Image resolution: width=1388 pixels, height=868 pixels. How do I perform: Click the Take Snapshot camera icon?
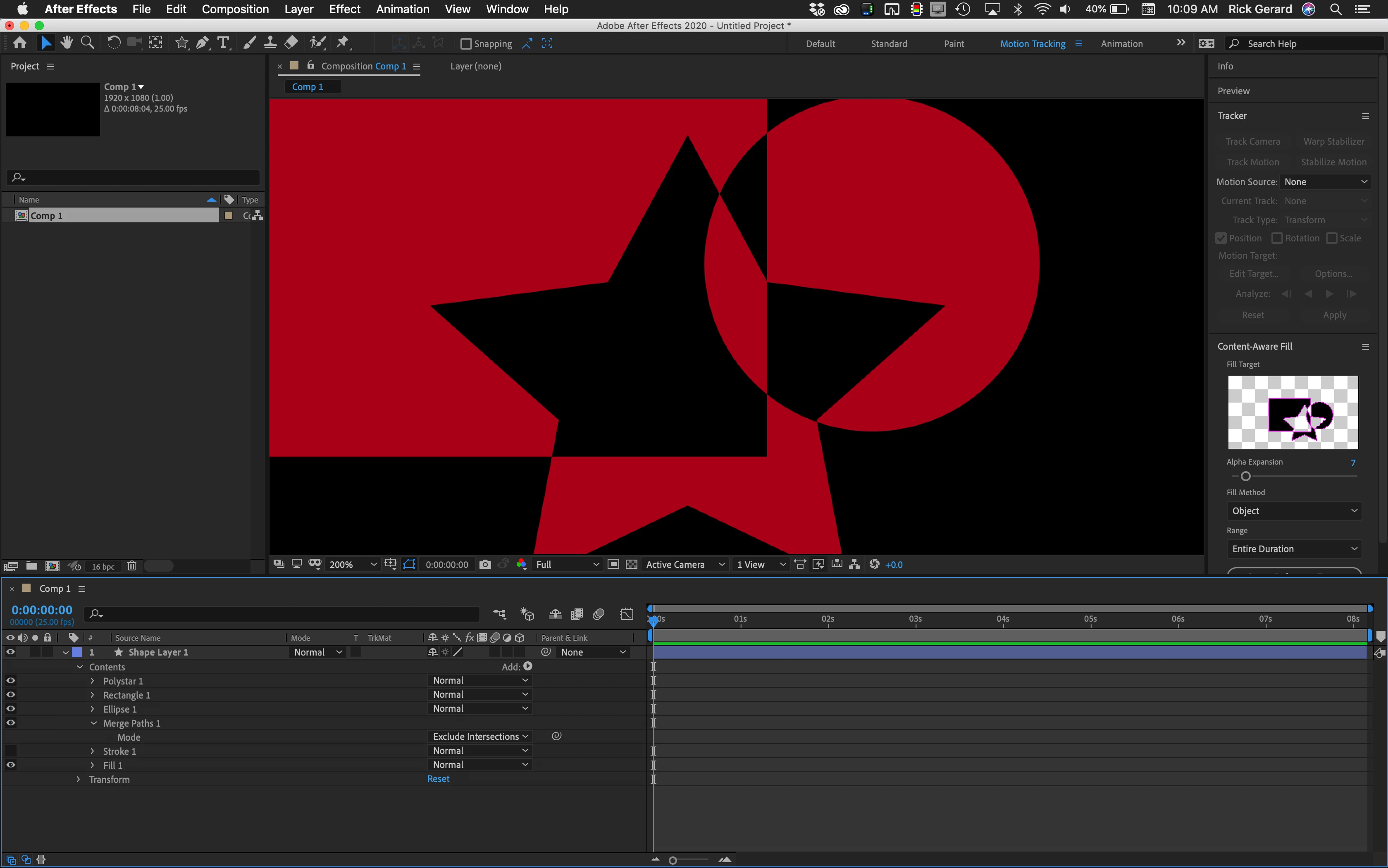tap(485, 564)
